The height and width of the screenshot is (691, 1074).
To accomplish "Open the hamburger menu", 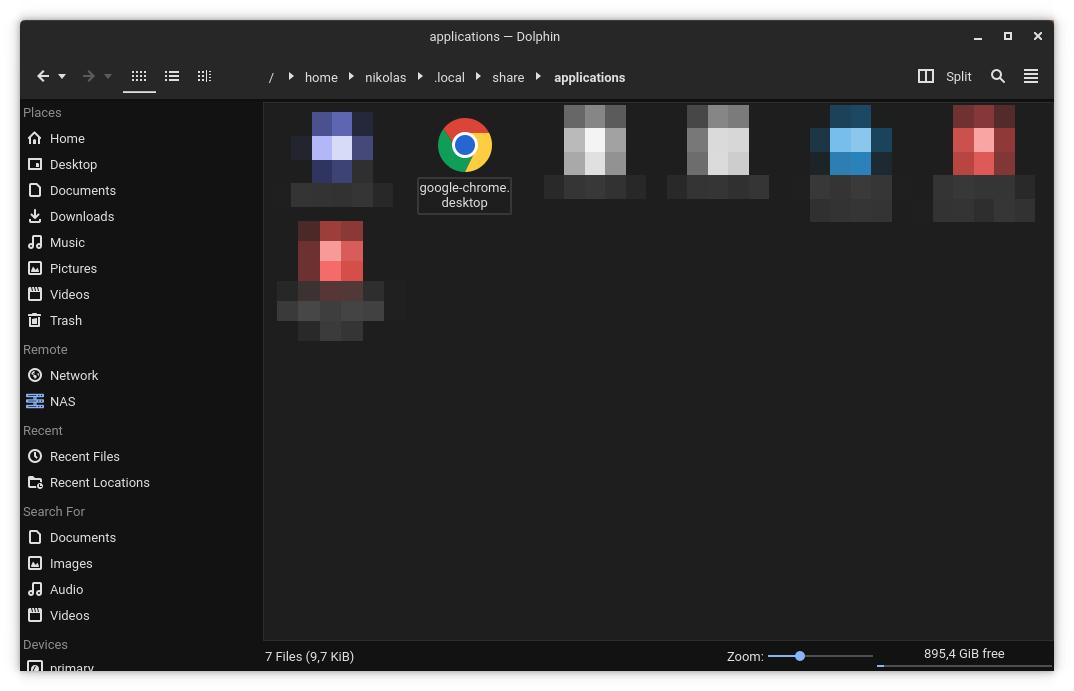I will 1030,76.
